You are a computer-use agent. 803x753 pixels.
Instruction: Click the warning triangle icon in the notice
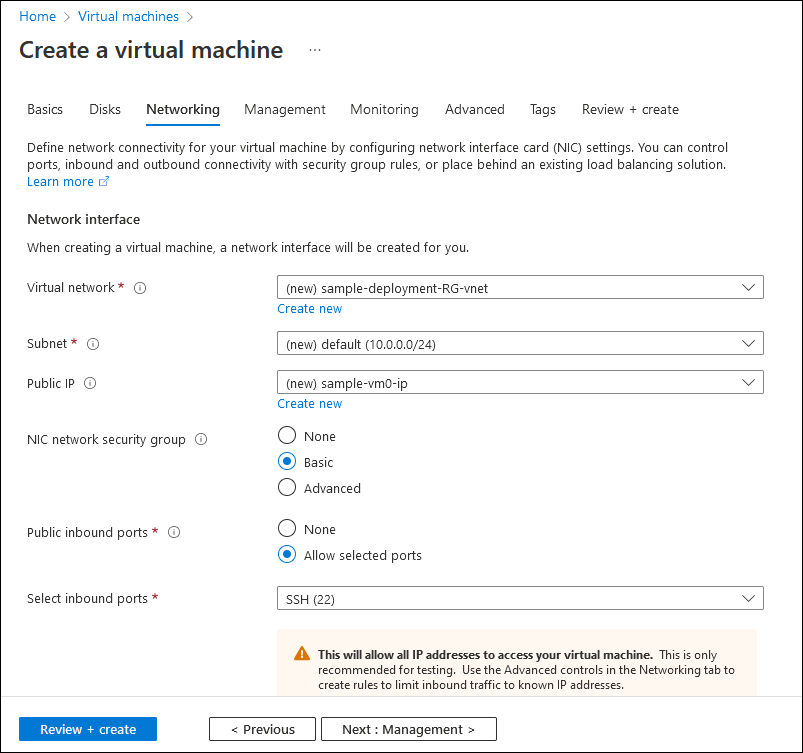301,653
